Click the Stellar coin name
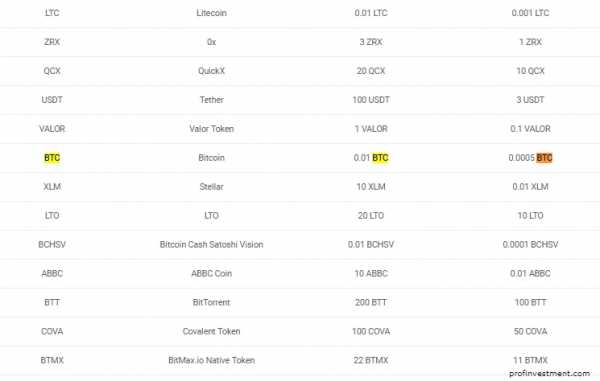 tap(211, 187)
